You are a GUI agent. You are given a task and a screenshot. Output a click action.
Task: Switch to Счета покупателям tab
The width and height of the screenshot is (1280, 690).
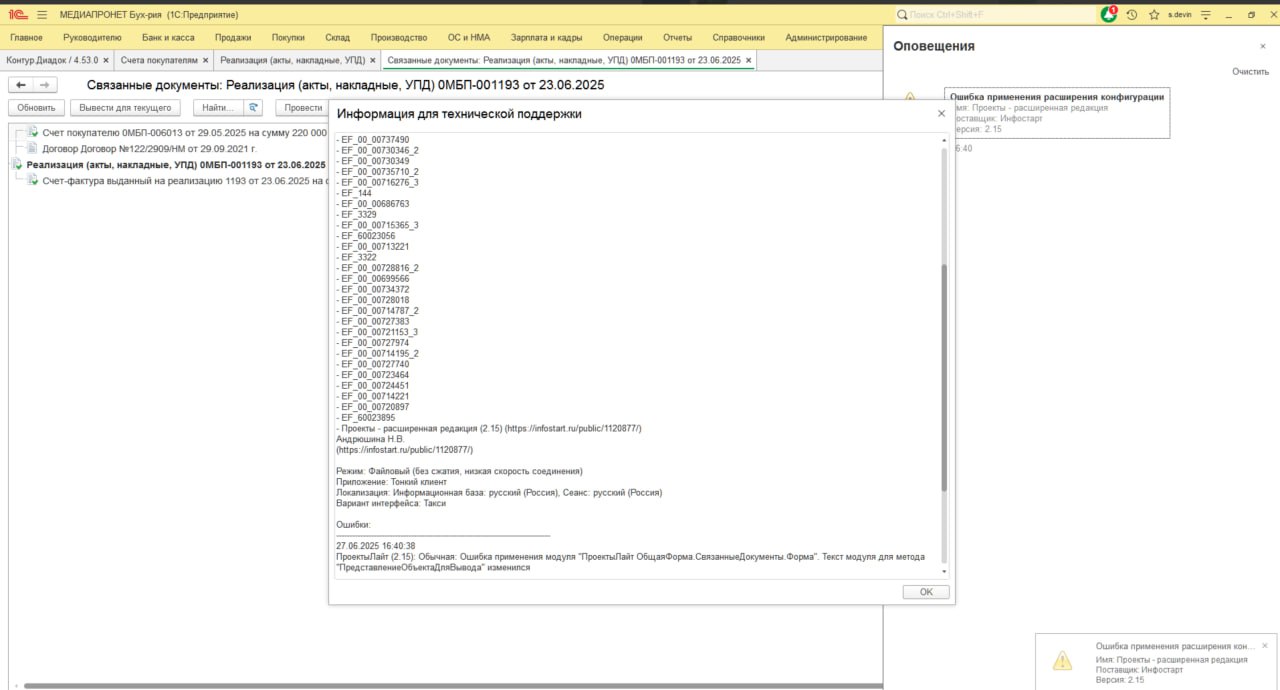pyautogui.click(x=166, y=61)
